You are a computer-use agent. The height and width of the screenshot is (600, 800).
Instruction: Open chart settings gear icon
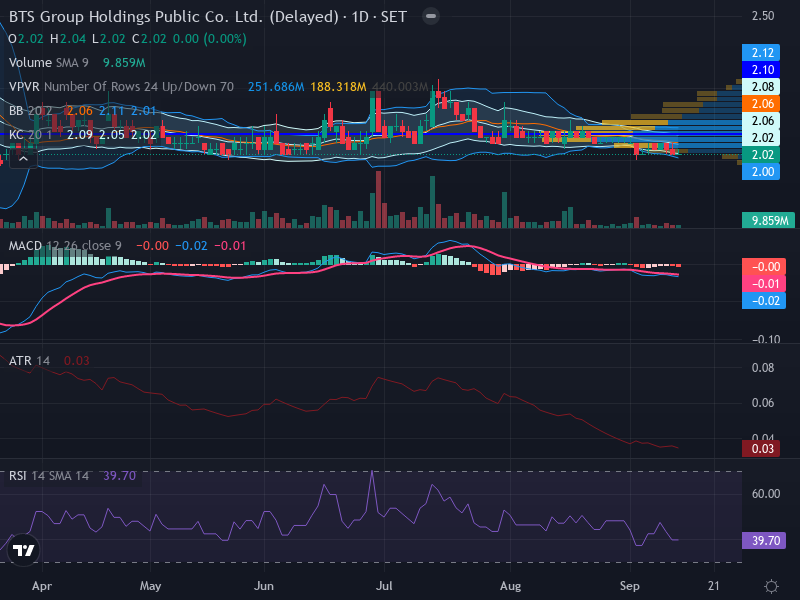[771, 586]
